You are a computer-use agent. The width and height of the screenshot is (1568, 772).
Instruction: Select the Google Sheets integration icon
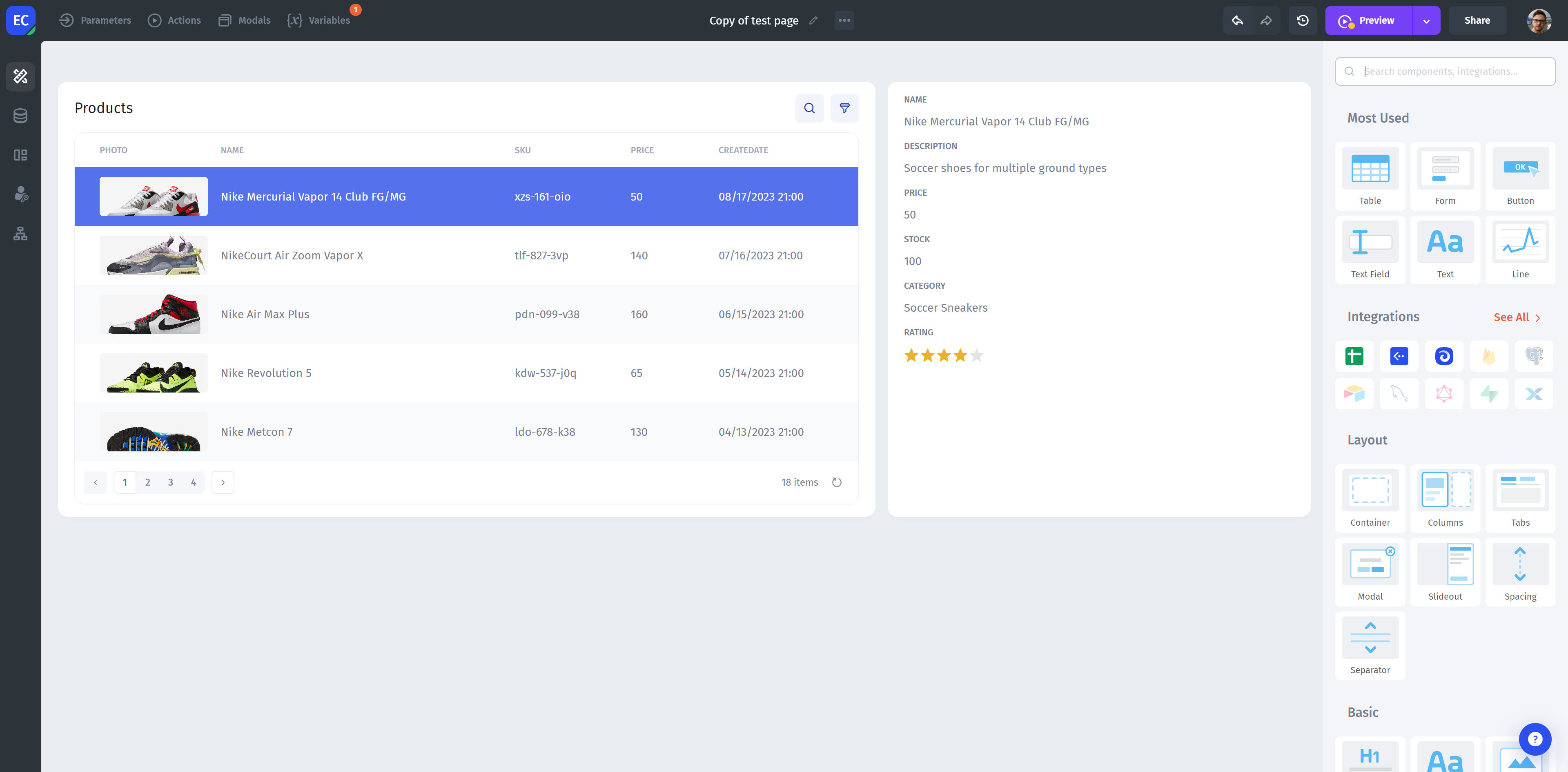pyautogui.click(x=1354, y=356)
